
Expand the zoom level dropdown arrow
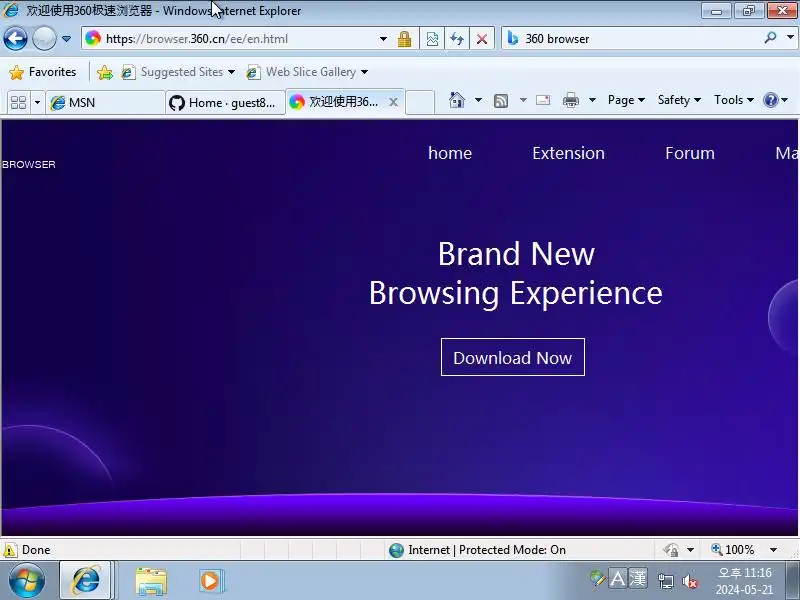773,550
